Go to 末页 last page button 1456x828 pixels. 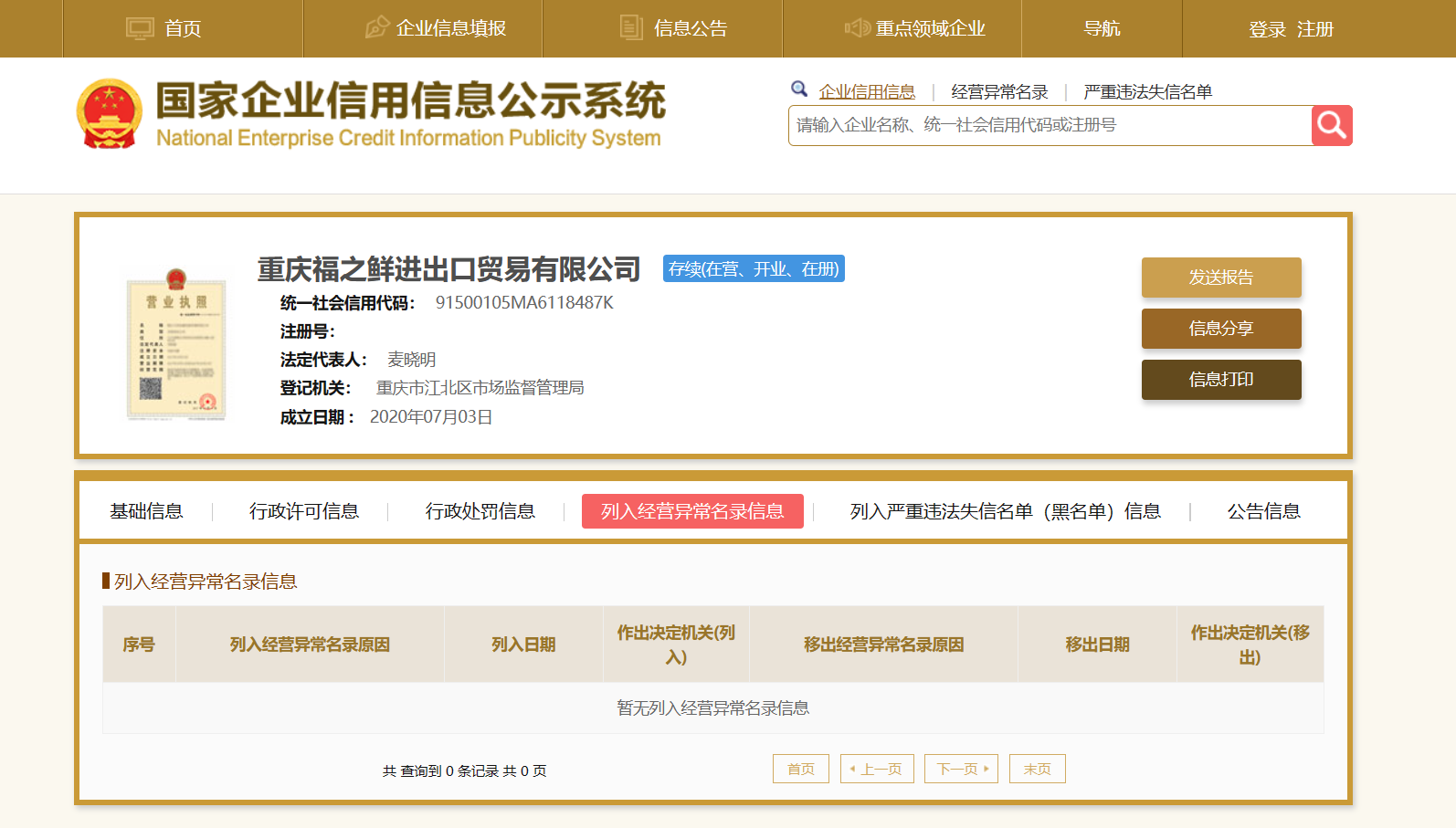(x=1038, y=769)
